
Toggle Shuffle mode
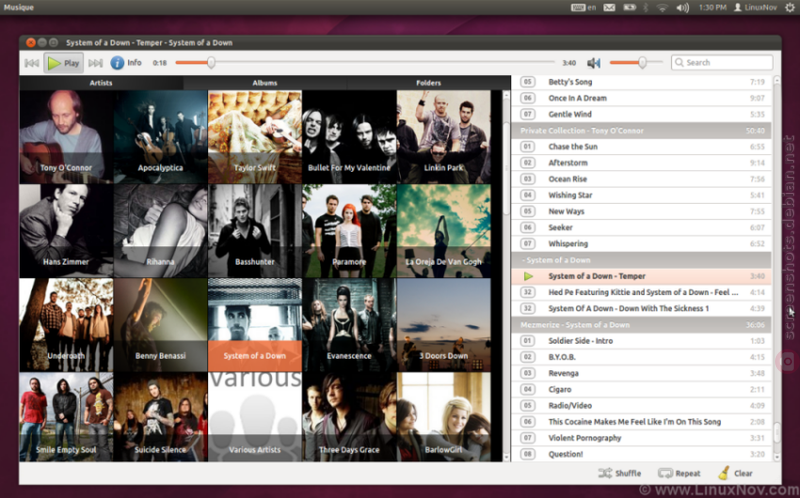[x=620, y=474]
